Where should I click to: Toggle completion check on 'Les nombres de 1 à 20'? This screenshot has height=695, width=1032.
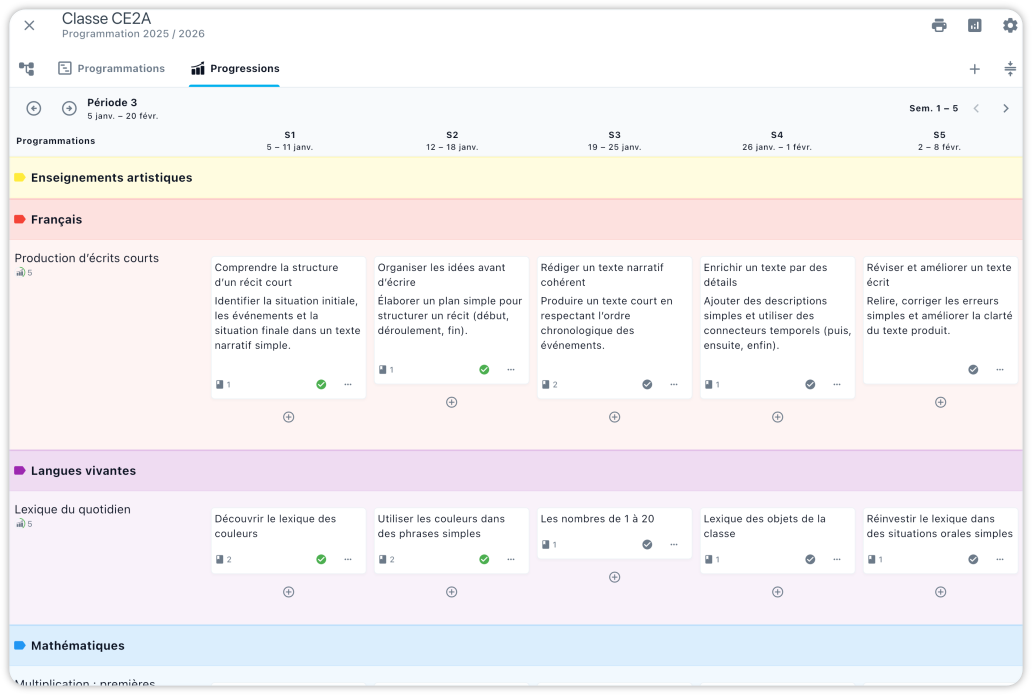click(x=647, y=544)
